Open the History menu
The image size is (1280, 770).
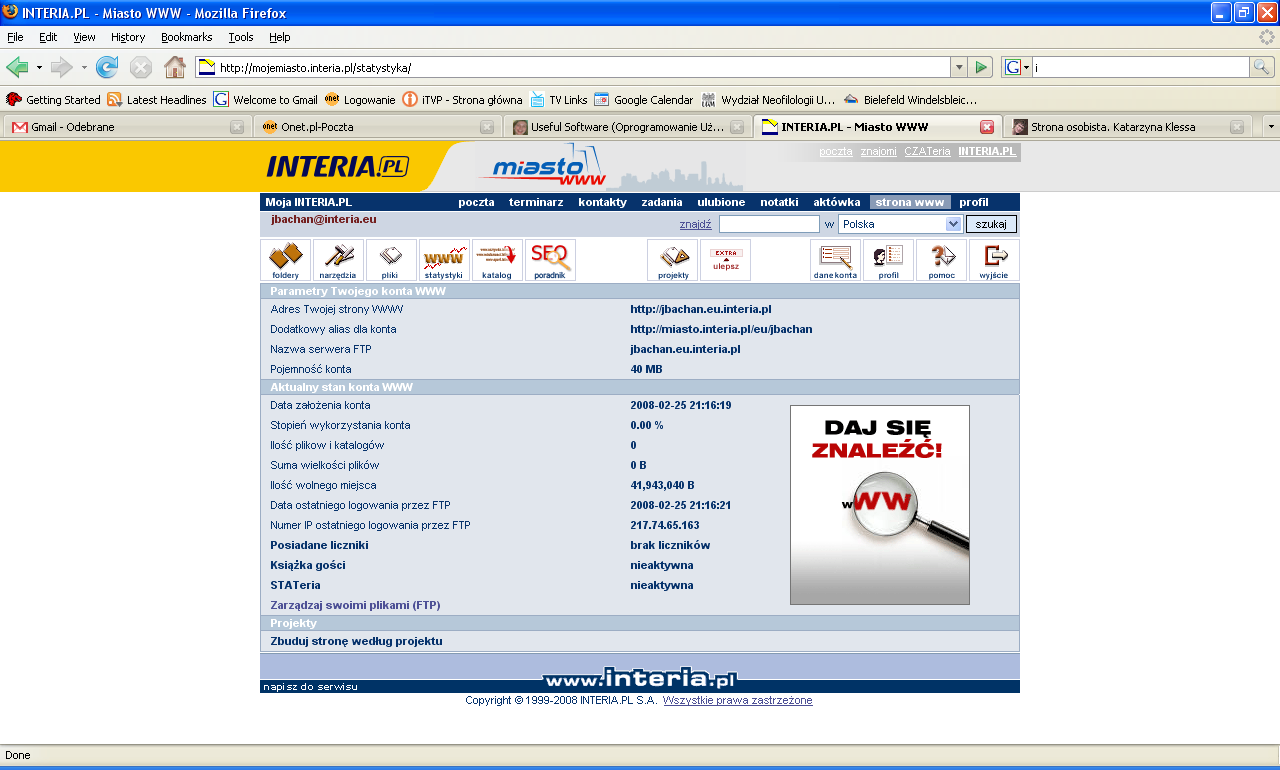[128, 37]
